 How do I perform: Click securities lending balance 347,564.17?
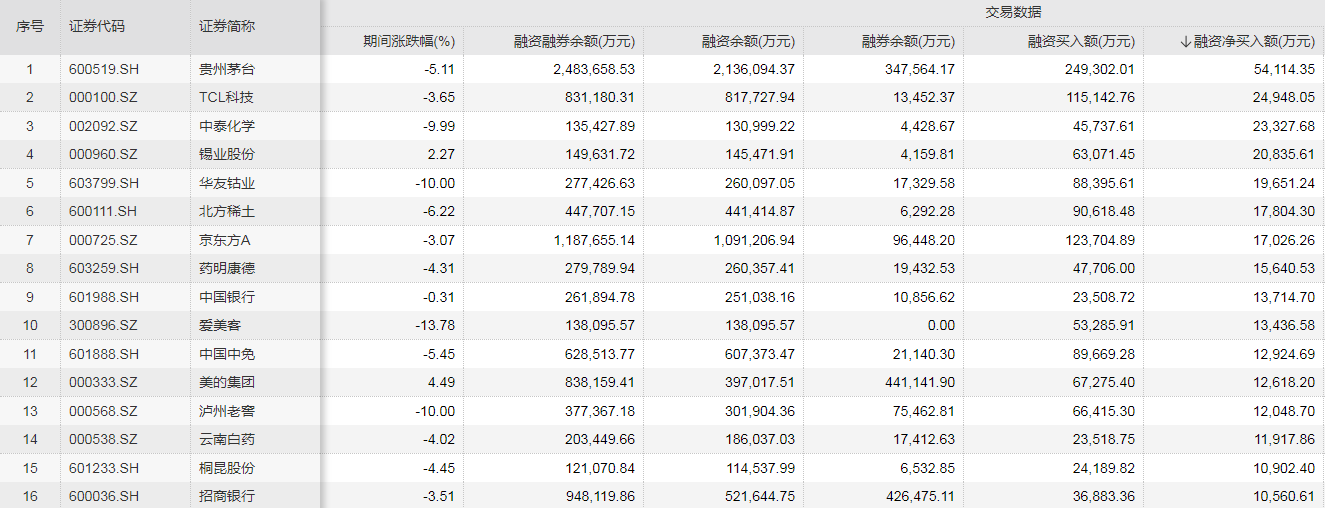pyautogui.click(x=920, y=69)
